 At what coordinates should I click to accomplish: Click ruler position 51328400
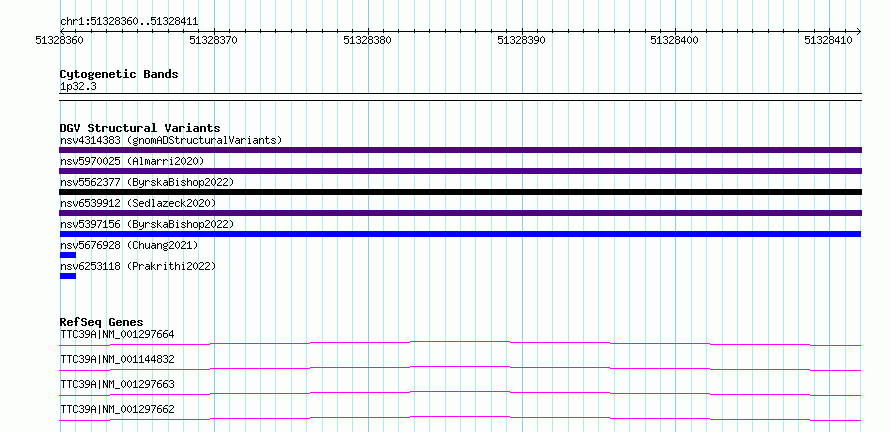[674, 40]
